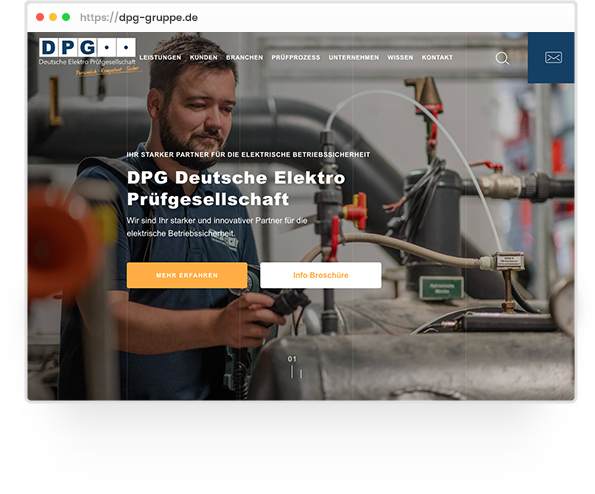Open the Unternehmen menu
Viewport: 595px width, 494px height.
coord(354,57)
